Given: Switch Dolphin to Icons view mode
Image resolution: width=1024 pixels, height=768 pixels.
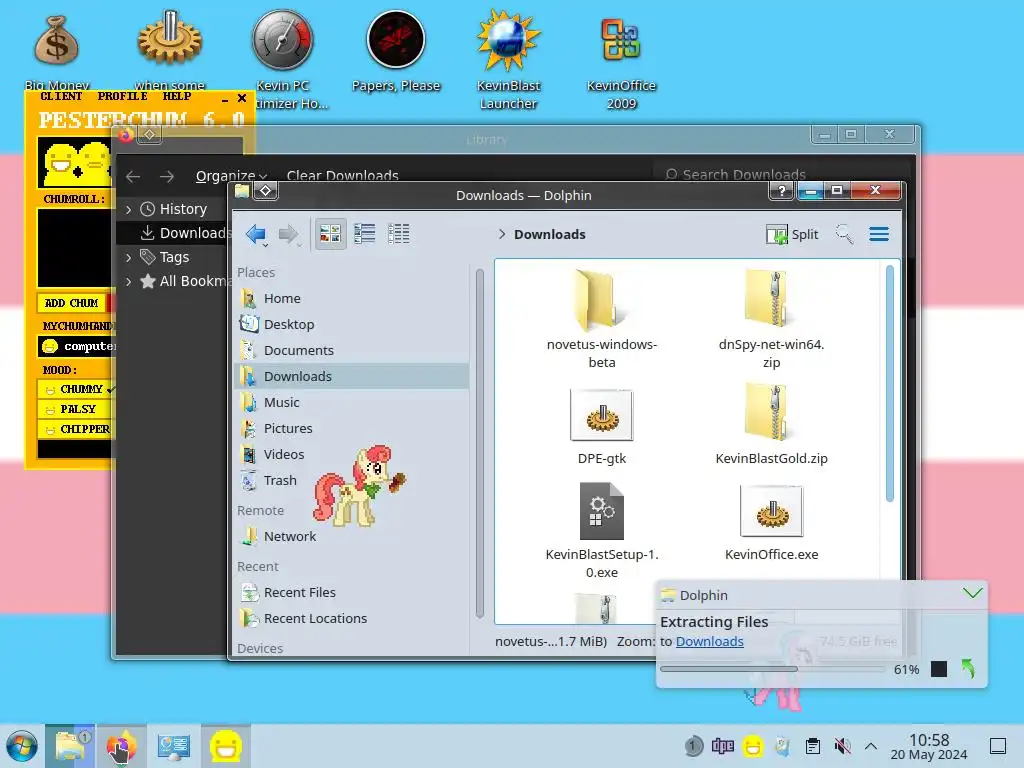Looking at the screenshot, I should [330, 234].
